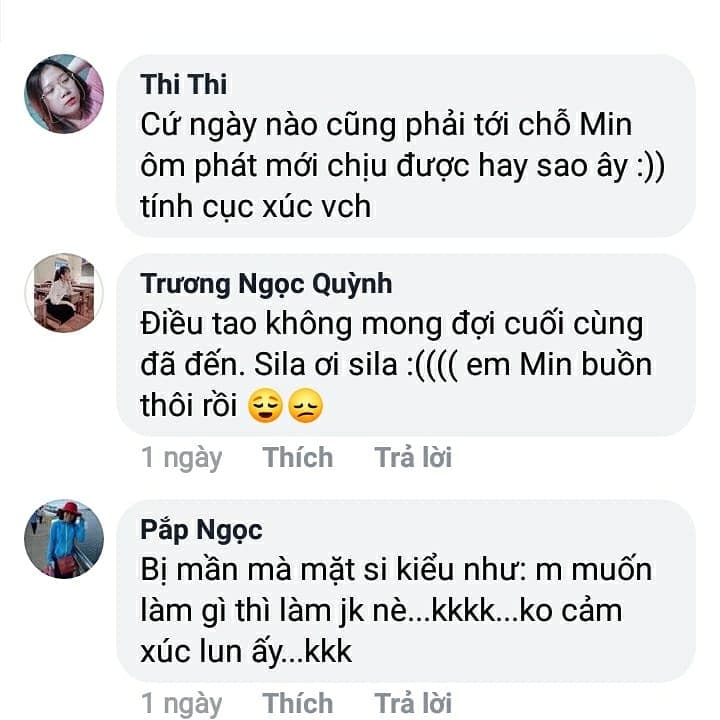720x720 pixels.
Task: Click 'xúc lun ấy...kkk' line in Pắp Ngọc's comment
Action: point(246,652)
